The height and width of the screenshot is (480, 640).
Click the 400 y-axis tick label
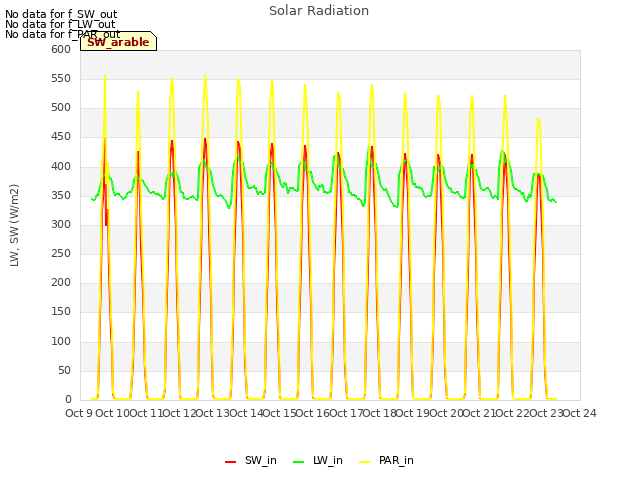(x=61, y=167)
